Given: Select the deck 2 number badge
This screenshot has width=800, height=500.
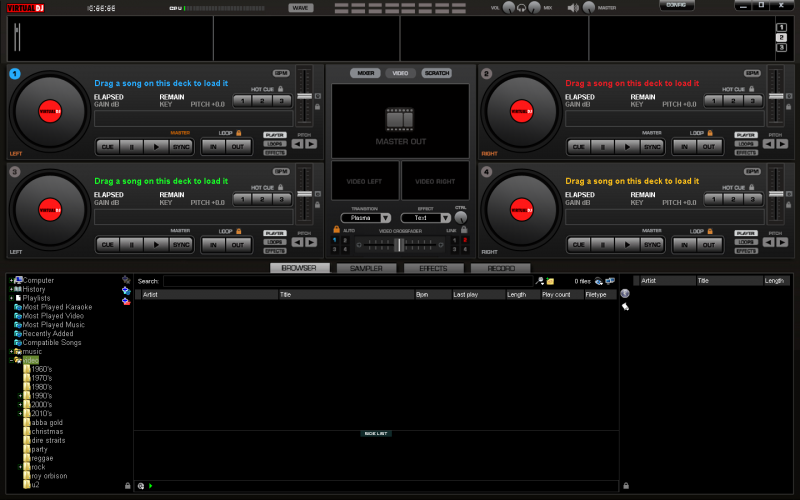Looking at the screenshot, I should tap(486, 74).
